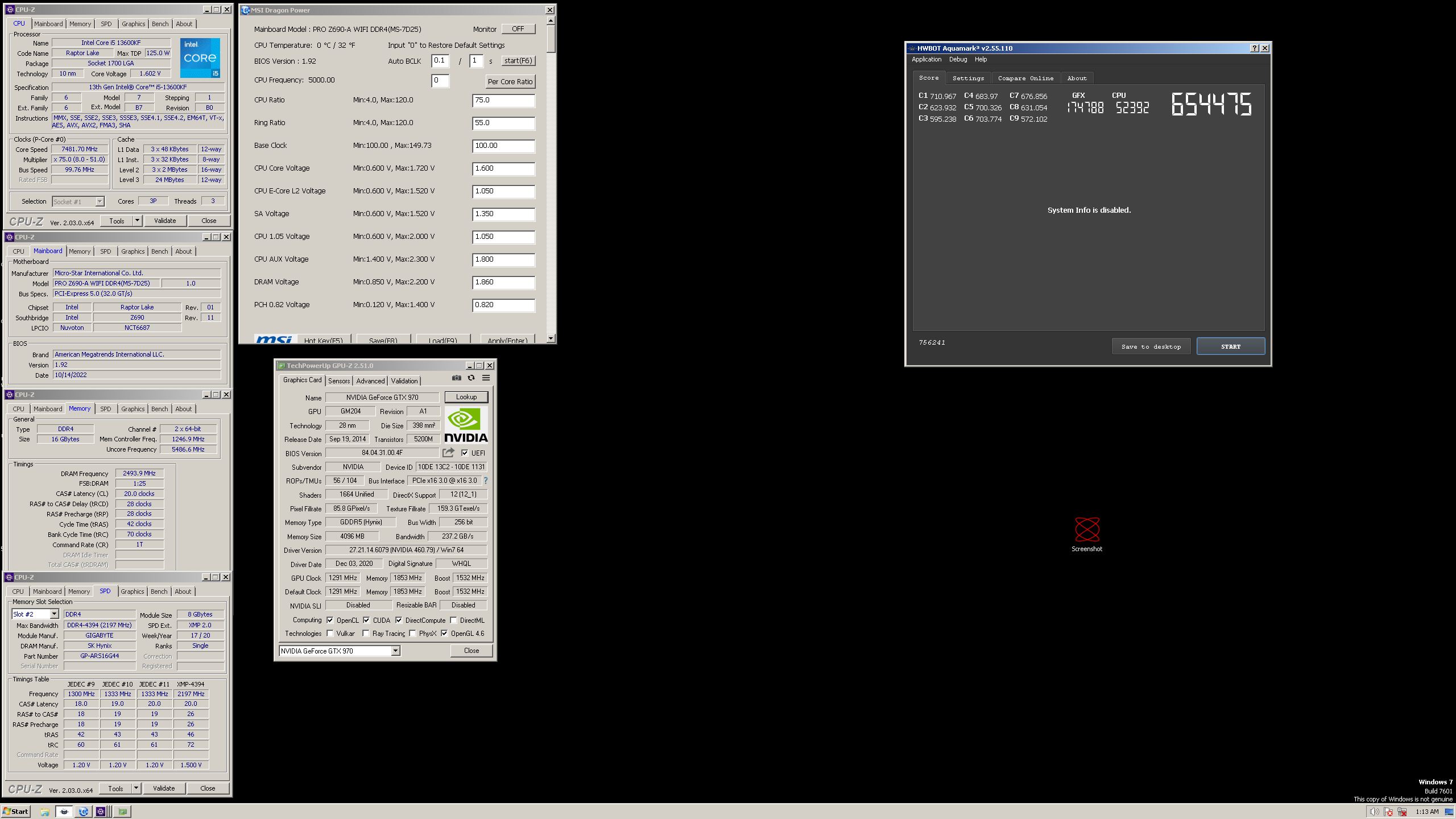Click the volume speaker tray icon
Viewport: 1456px width, 819px height.
point(1374,812)
